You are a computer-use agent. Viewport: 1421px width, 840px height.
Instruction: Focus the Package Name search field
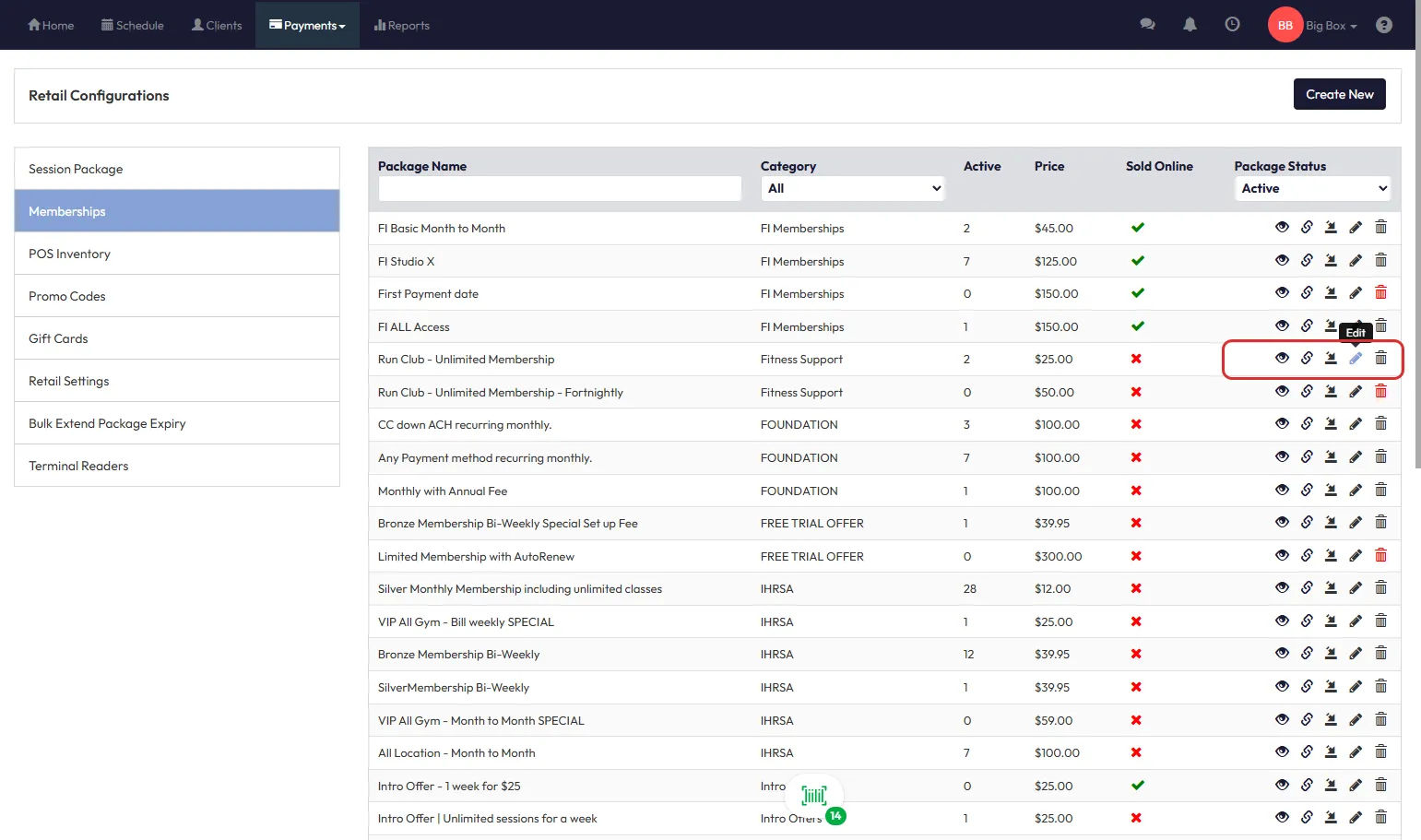(x=560, y=188)
